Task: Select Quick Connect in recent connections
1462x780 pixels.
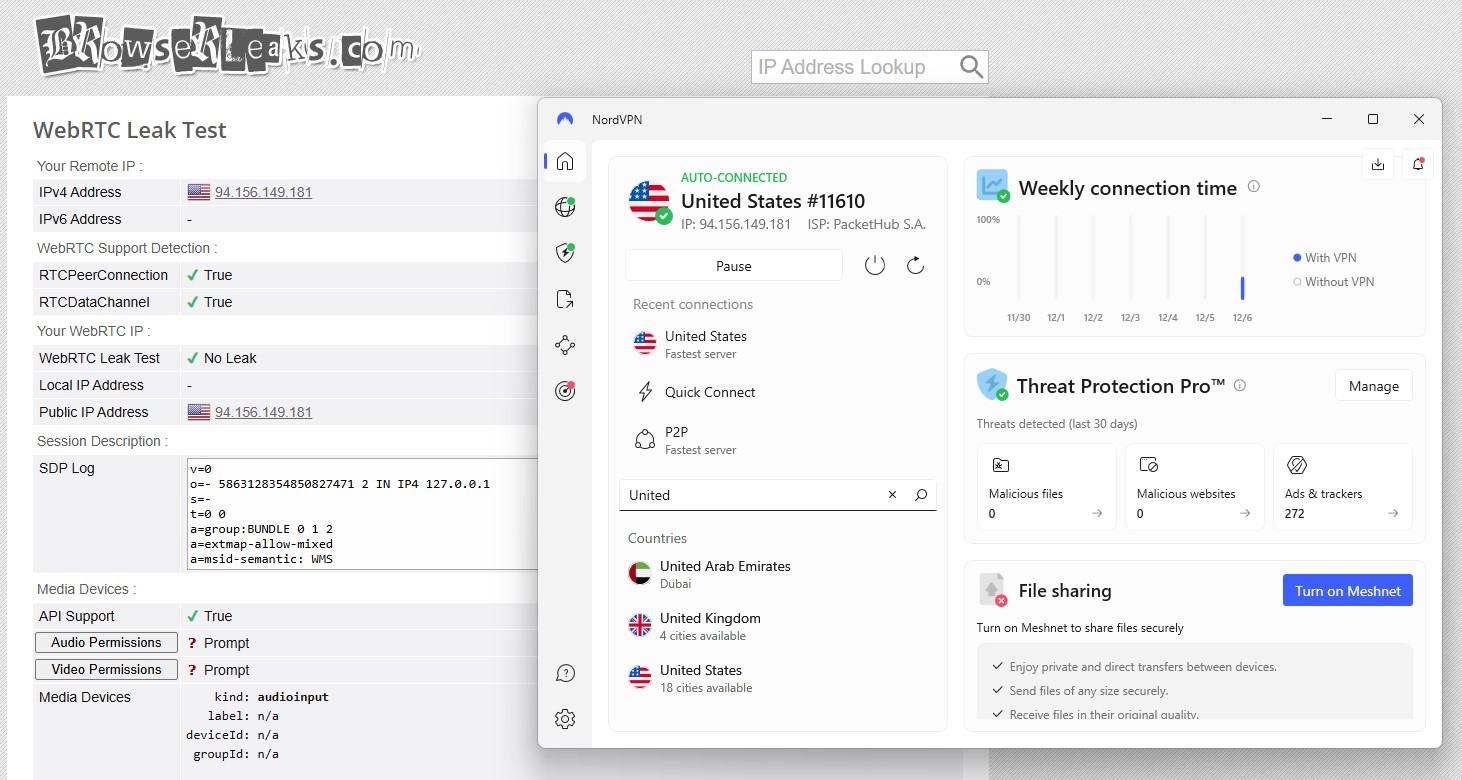Action: 778,392
